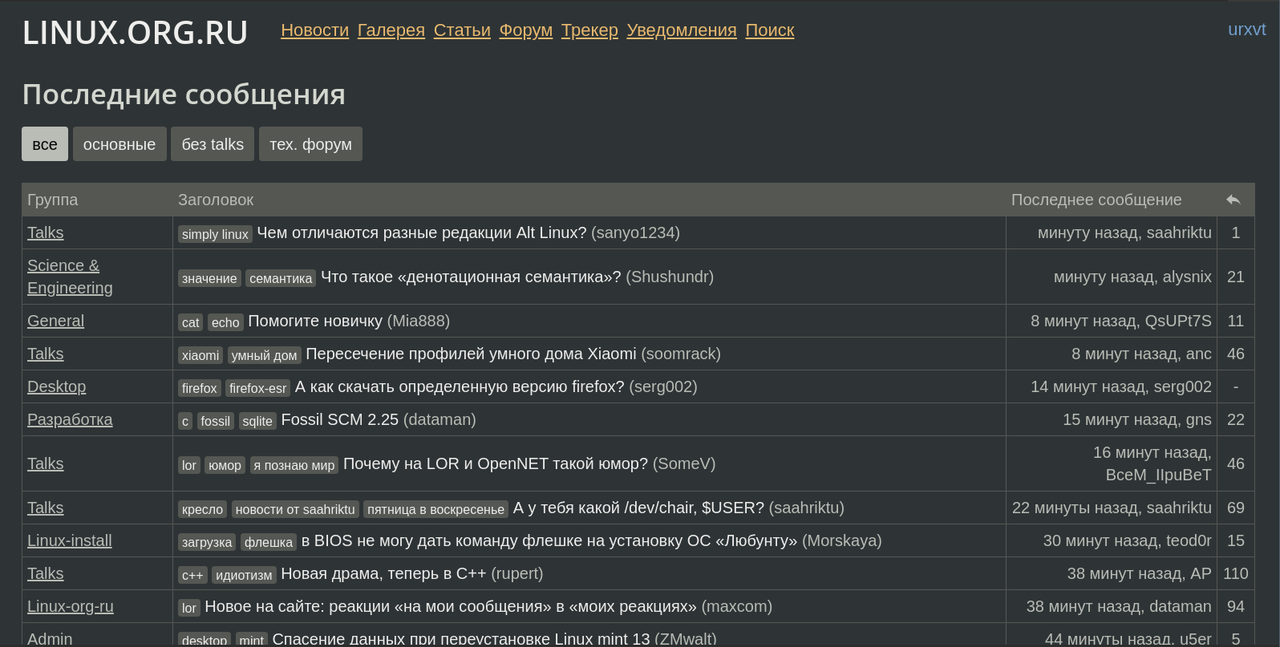Open the "Fossil SCM 2.25" topic
The image size is (1280, 647).
[340, 420]
